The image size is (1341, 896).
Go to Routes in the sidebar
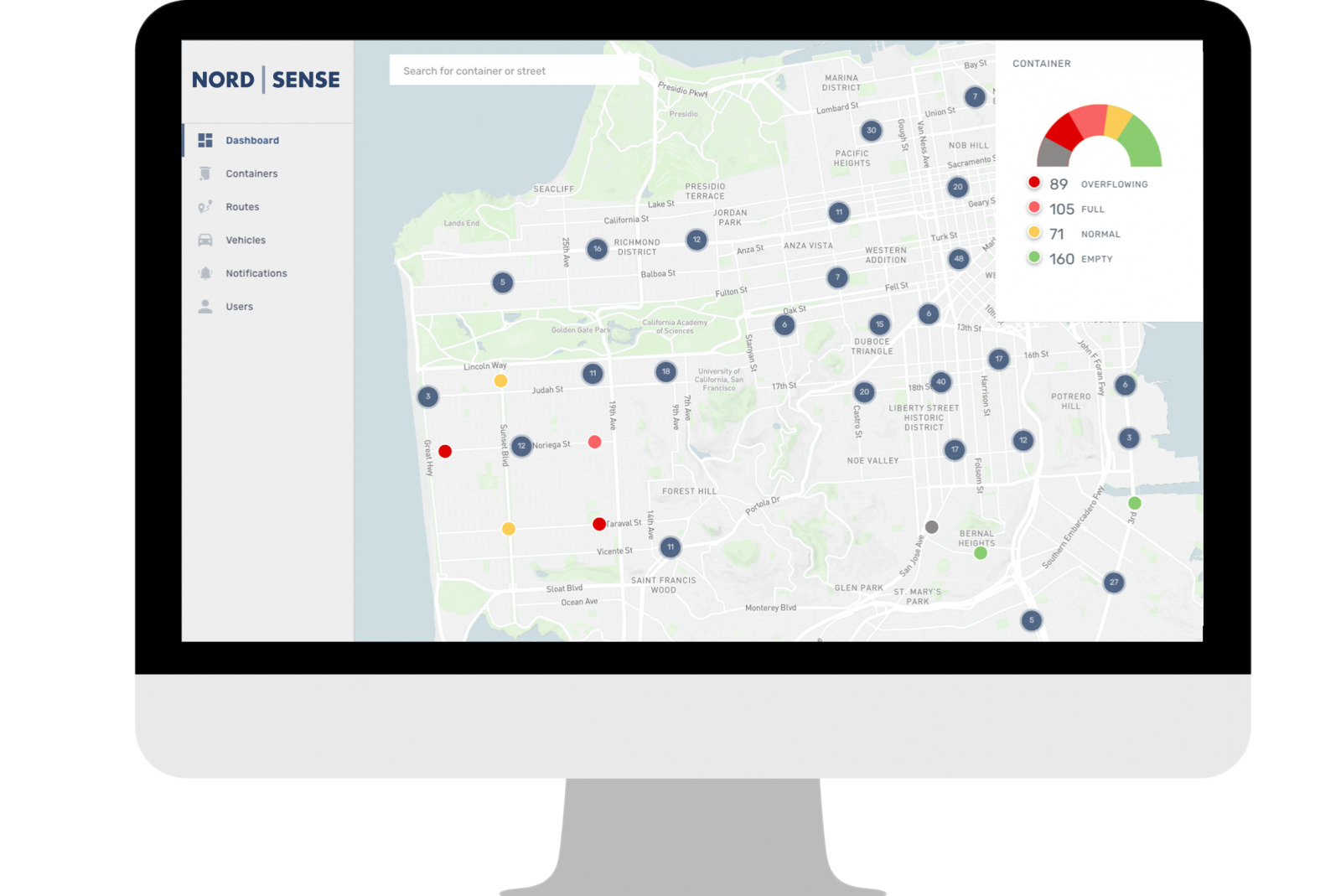tap(268, 207)
